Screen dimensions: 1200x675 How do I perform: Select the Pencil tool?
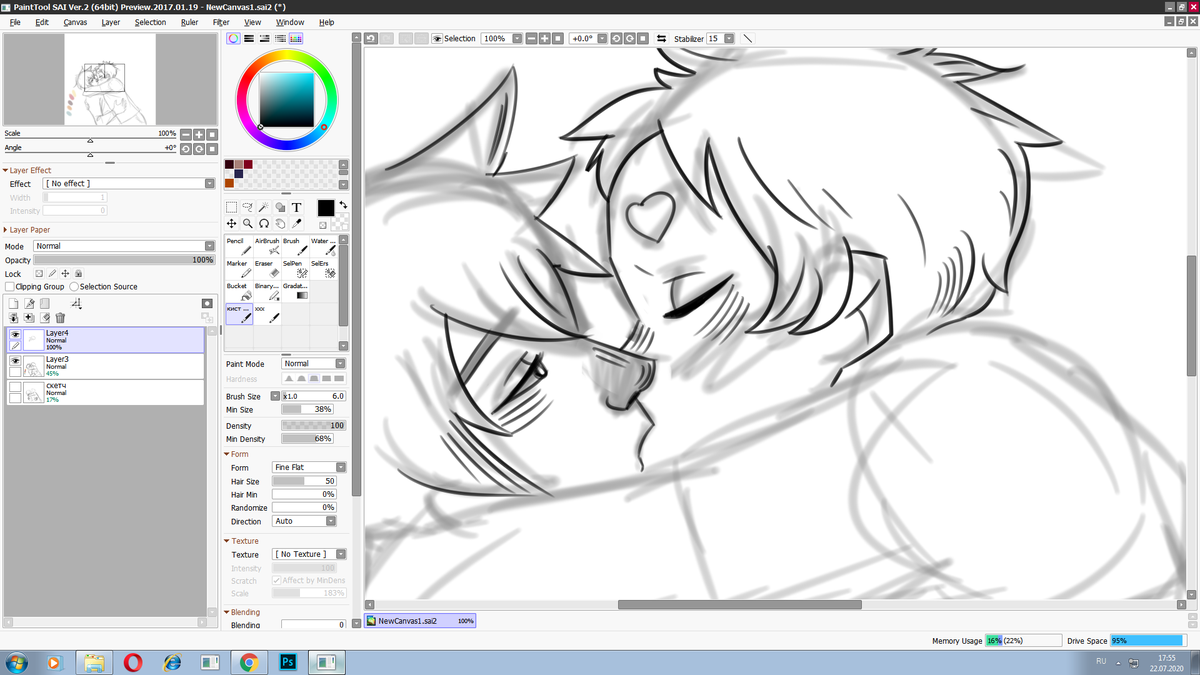(x=238, y=246)
